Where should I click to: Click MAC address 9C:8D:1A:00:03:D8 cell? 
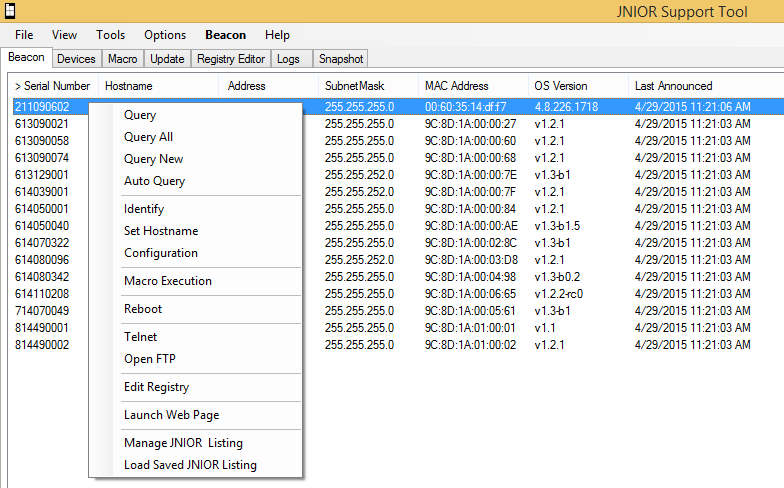pos(472,260)
